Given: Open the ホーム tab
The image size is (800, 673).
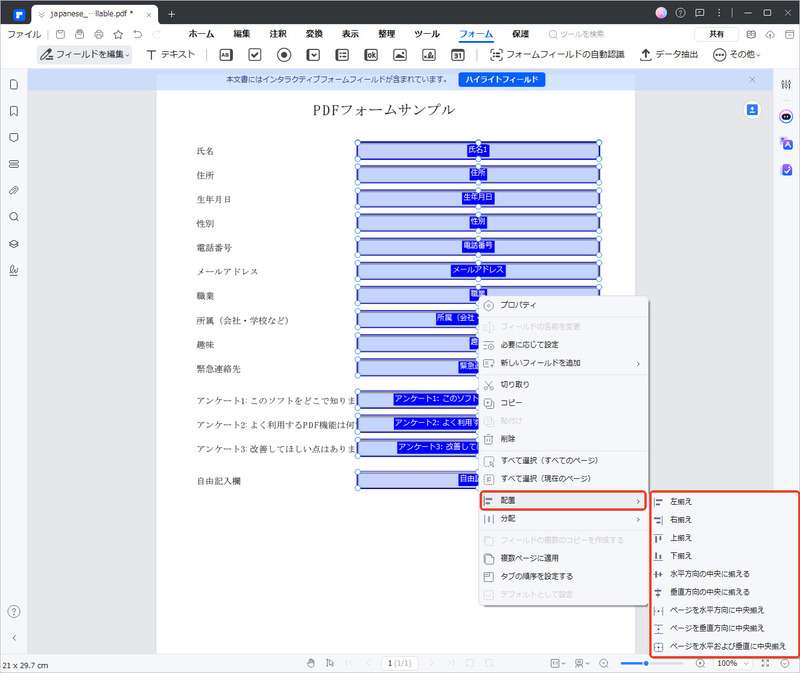Looking at the screenshot, I should point(201,34).
